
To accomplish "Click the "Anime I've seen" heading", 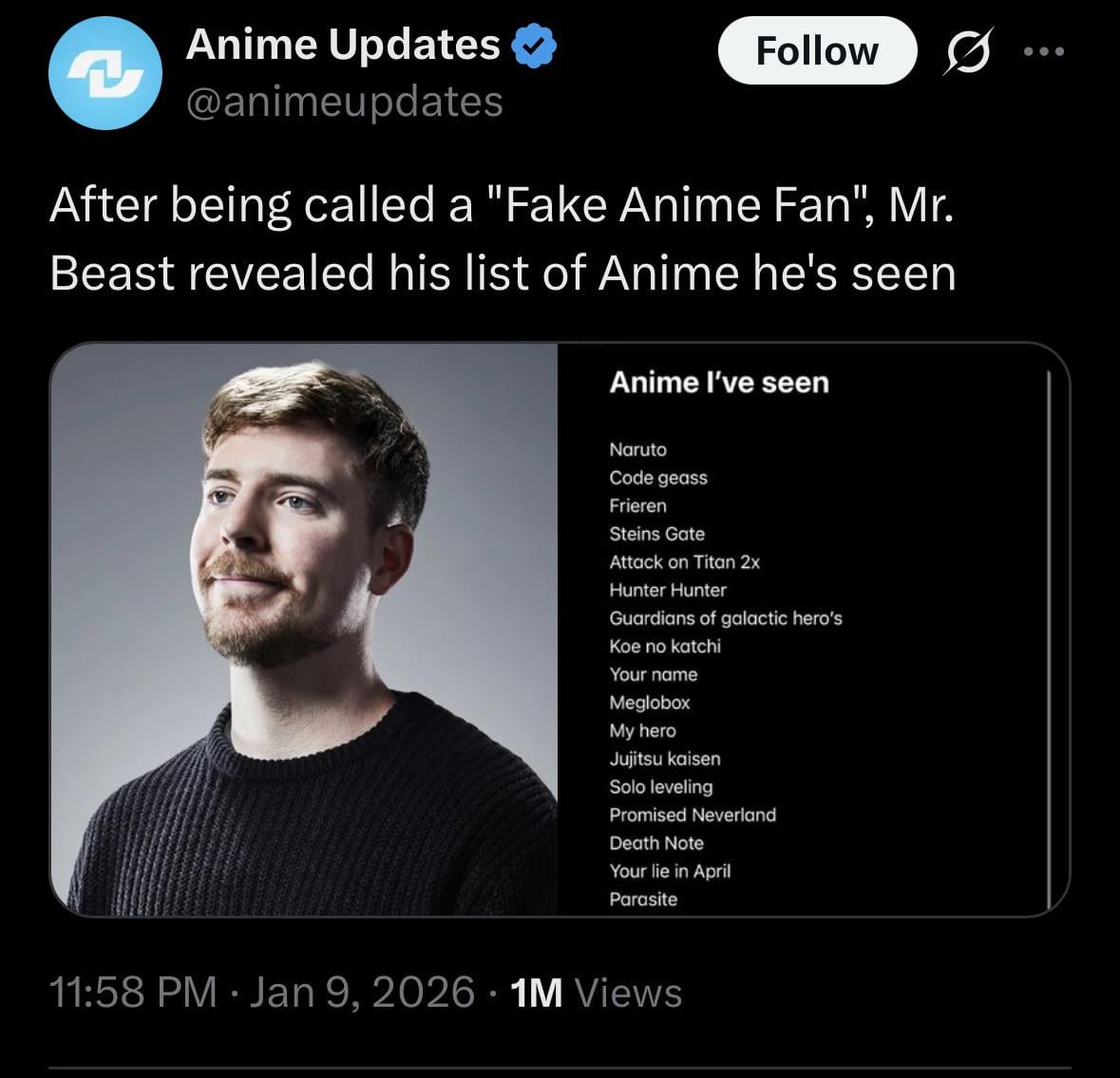I will tap(719, 383).
